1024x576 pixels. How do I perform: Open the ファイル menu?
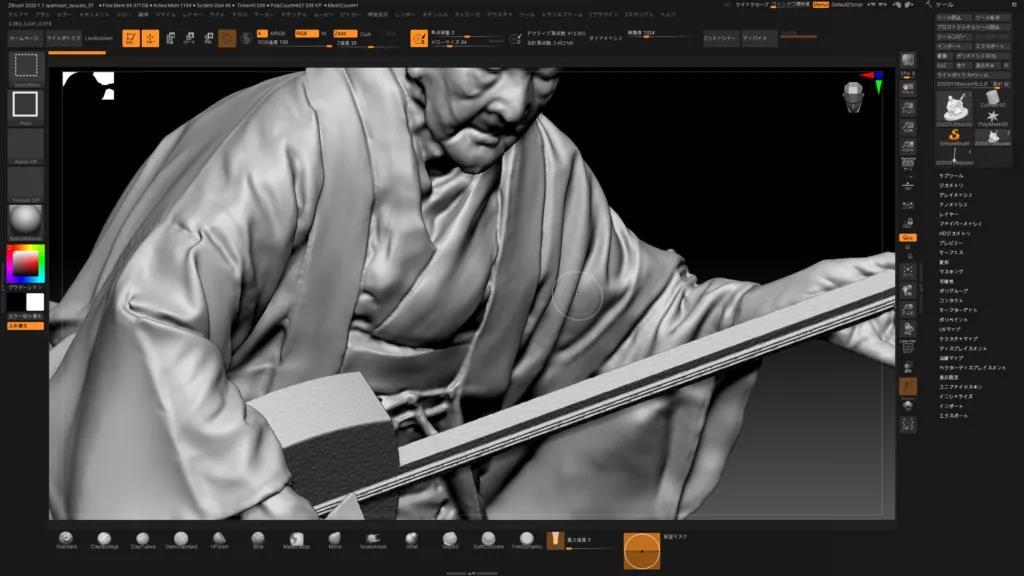[165, 14]
